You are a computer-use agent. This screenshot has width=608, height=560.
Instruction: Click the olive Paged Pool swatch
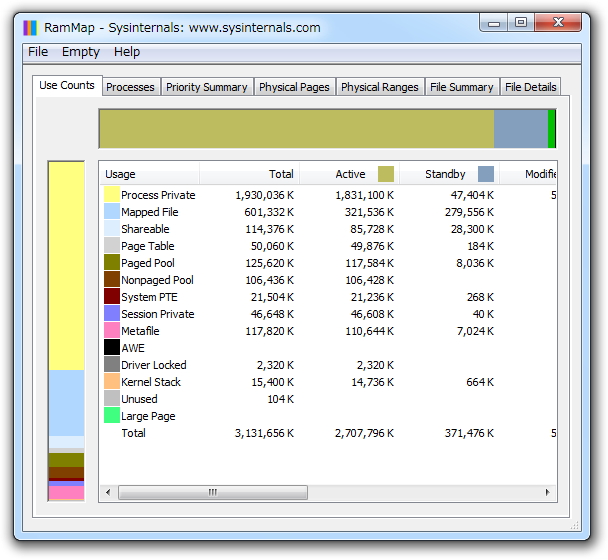pyautogui.click(x=112, y=263)
